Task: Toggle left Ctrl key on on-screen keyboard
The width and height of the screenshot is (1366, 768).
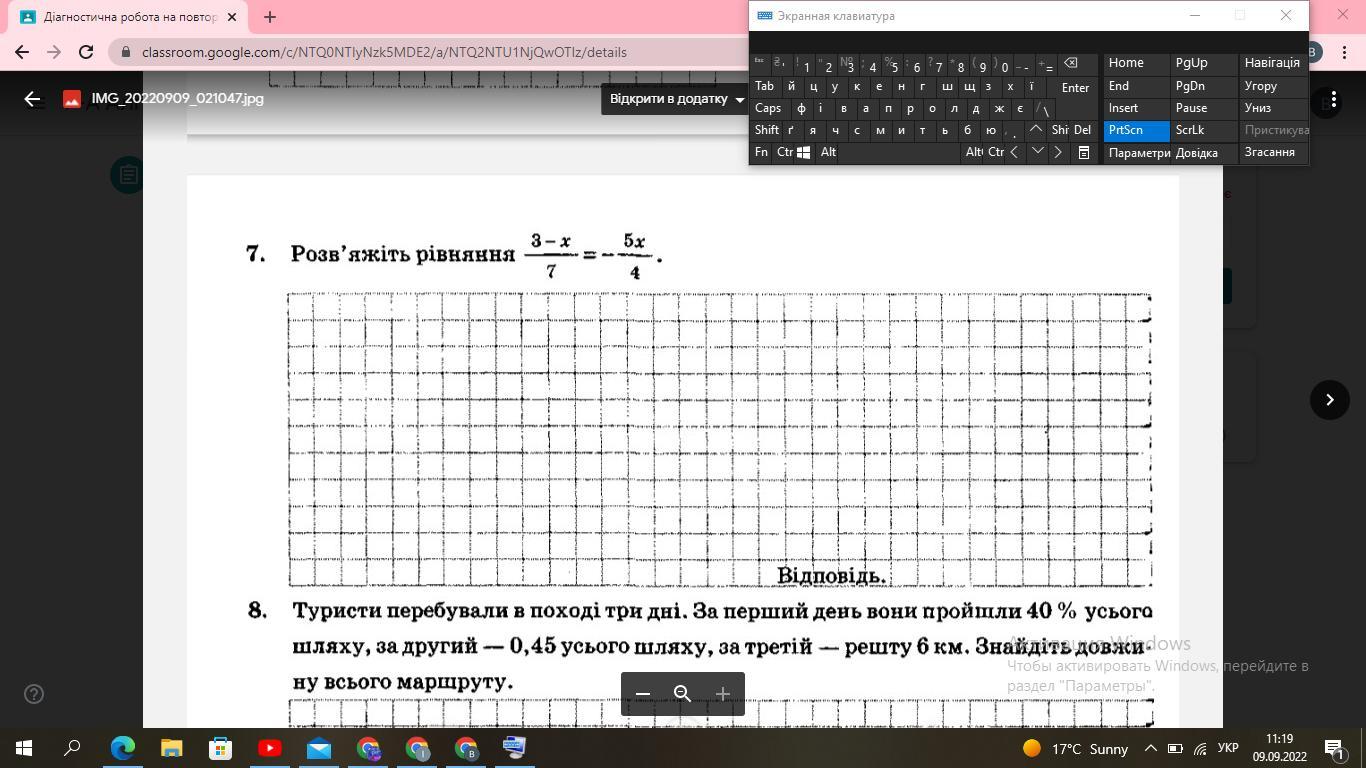Action: [784, 152]
